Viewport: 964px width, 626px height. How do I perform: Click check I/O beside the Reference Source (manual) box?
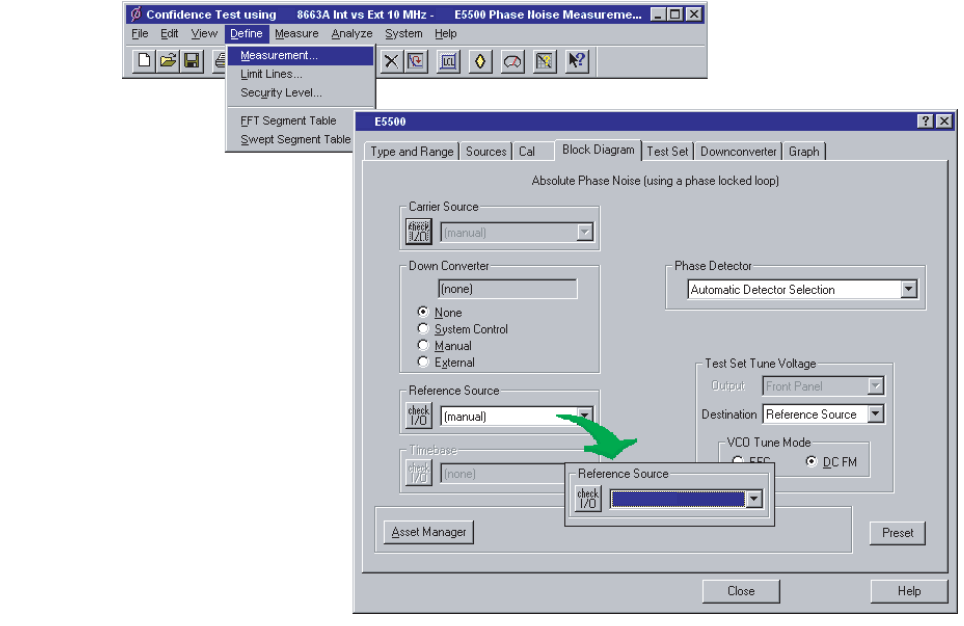419,416
